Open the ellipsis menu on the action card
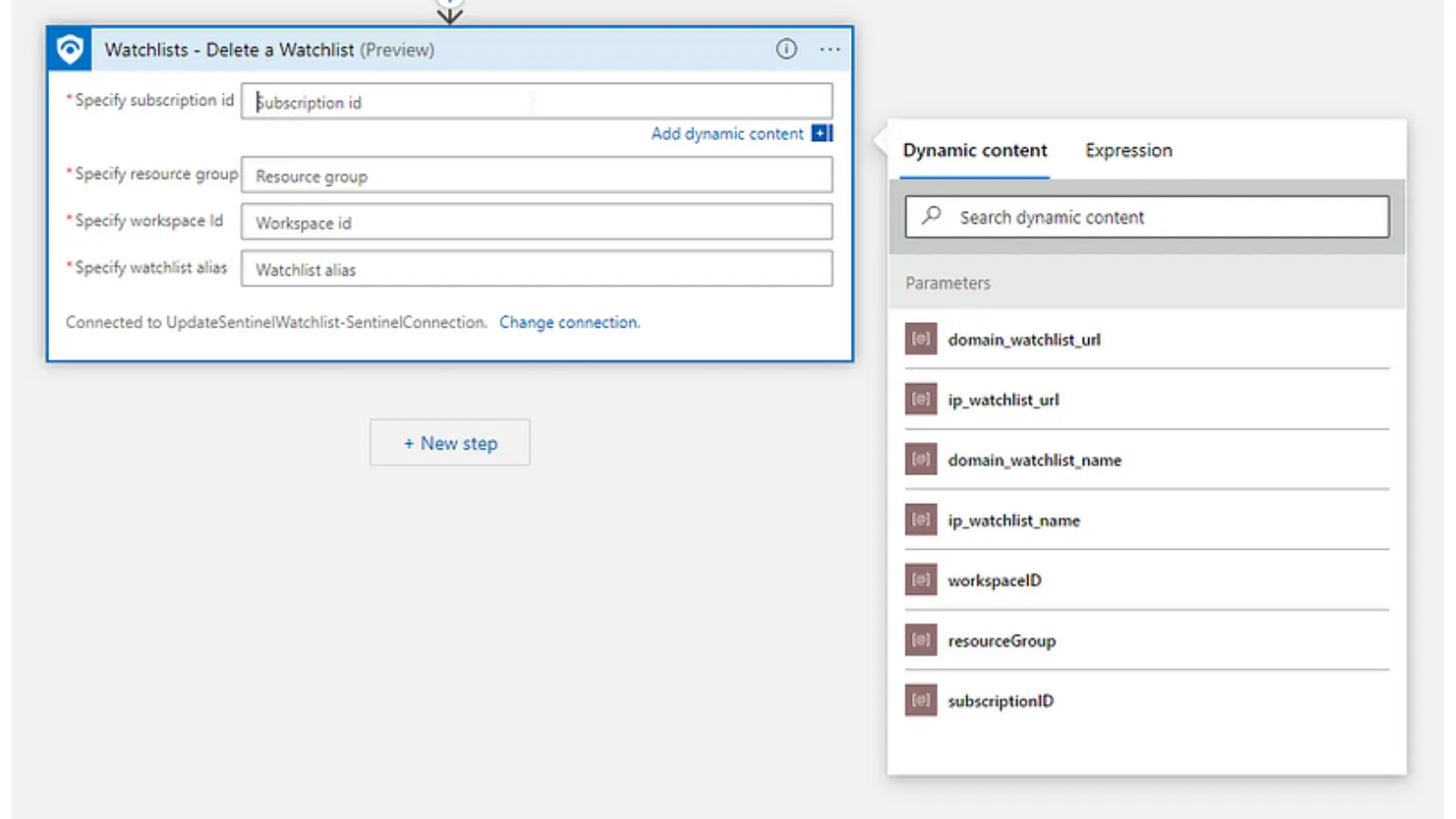This screenshot has width=1456, height=819. coord(829,49)
